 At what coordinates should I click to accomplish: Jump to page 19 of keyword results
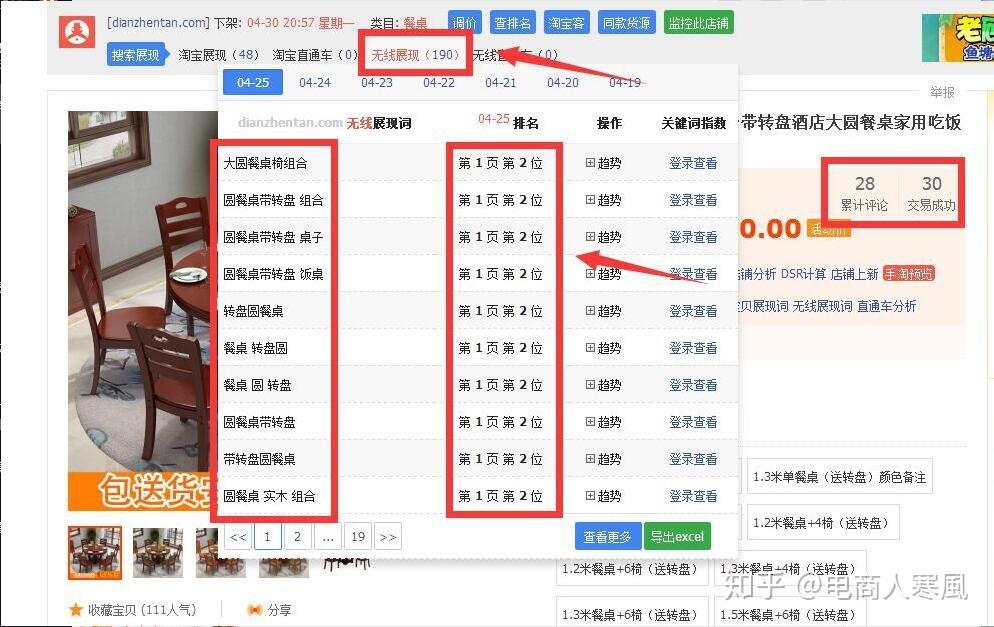pyautogui.click(x=358, y=537)
